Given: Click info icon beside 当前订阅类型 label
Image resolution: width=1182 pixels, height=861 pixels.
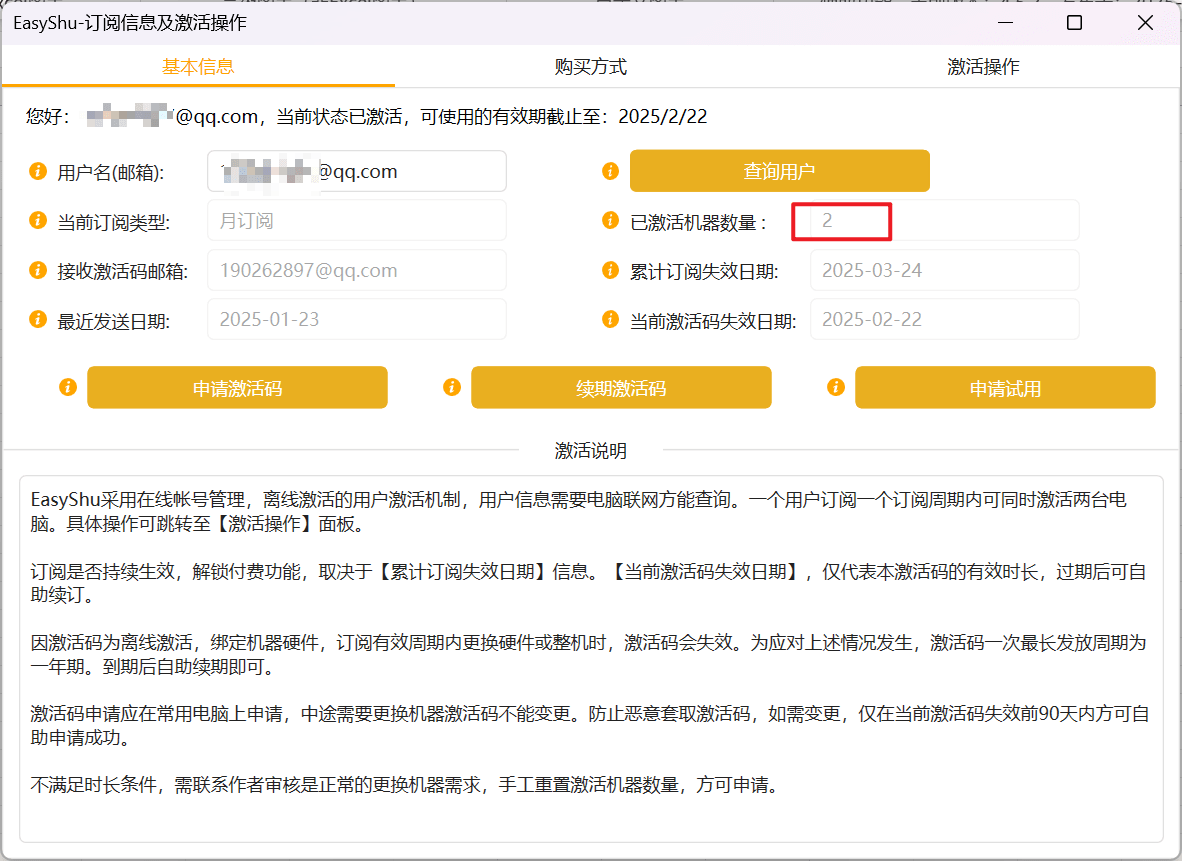Looking at the screenshot, I should (38, 220).
